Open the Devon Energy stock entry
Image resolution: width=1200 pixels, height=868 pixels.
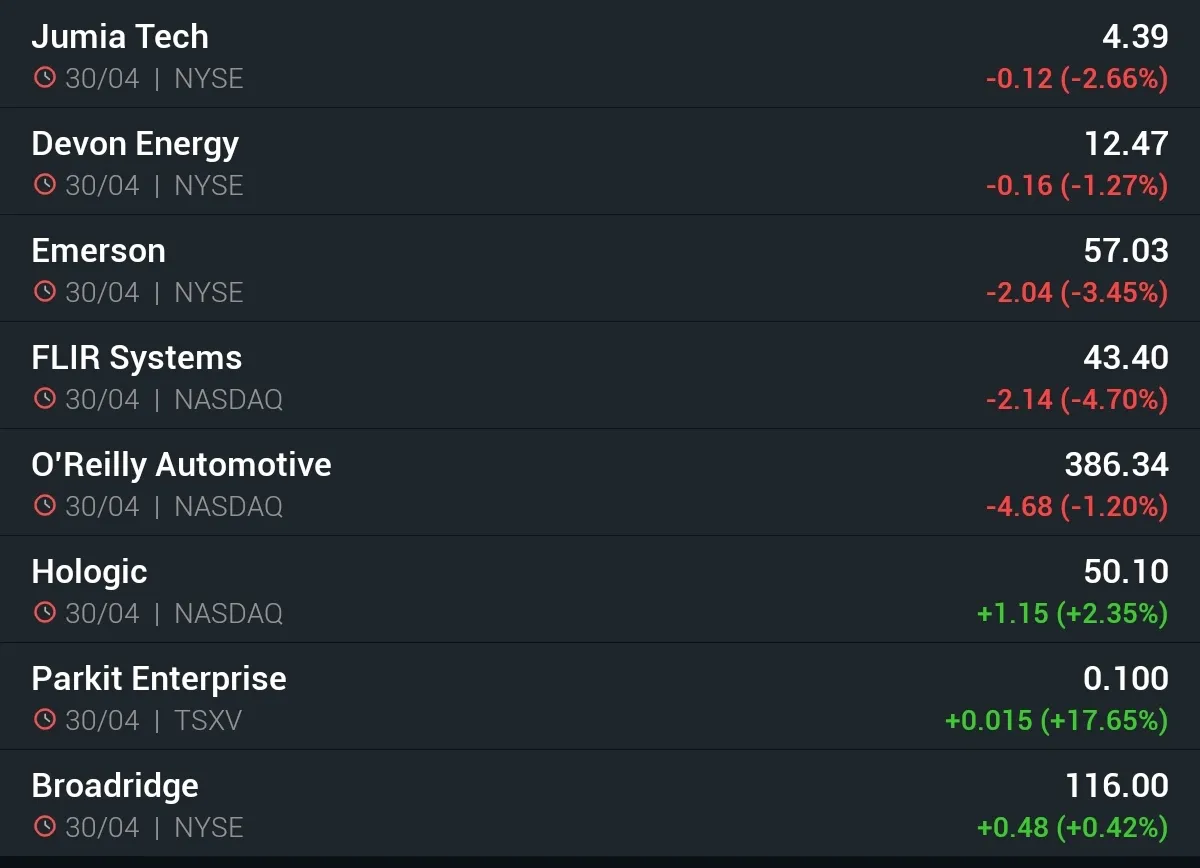point(600,161)
